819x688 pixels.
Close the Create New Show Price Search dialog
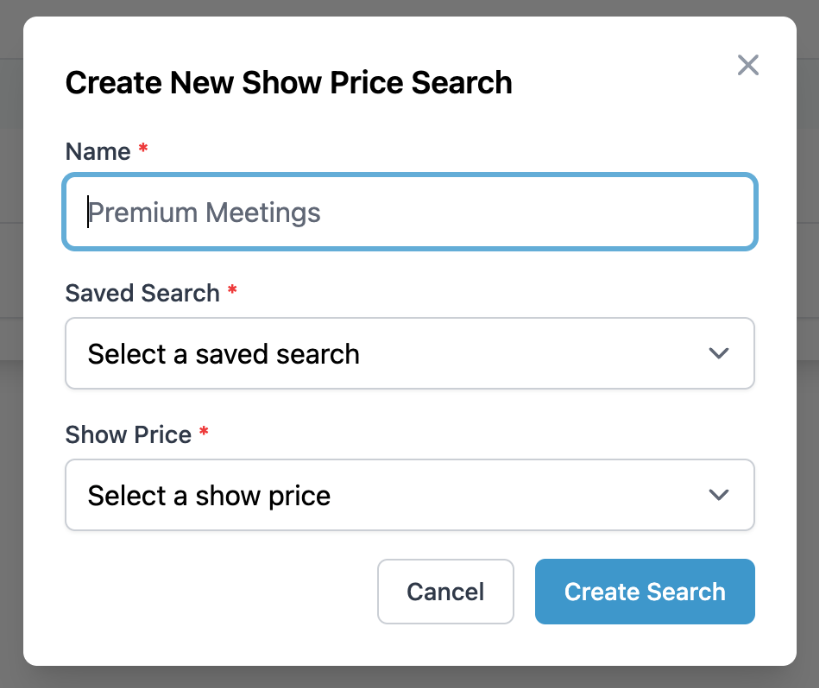748,65
